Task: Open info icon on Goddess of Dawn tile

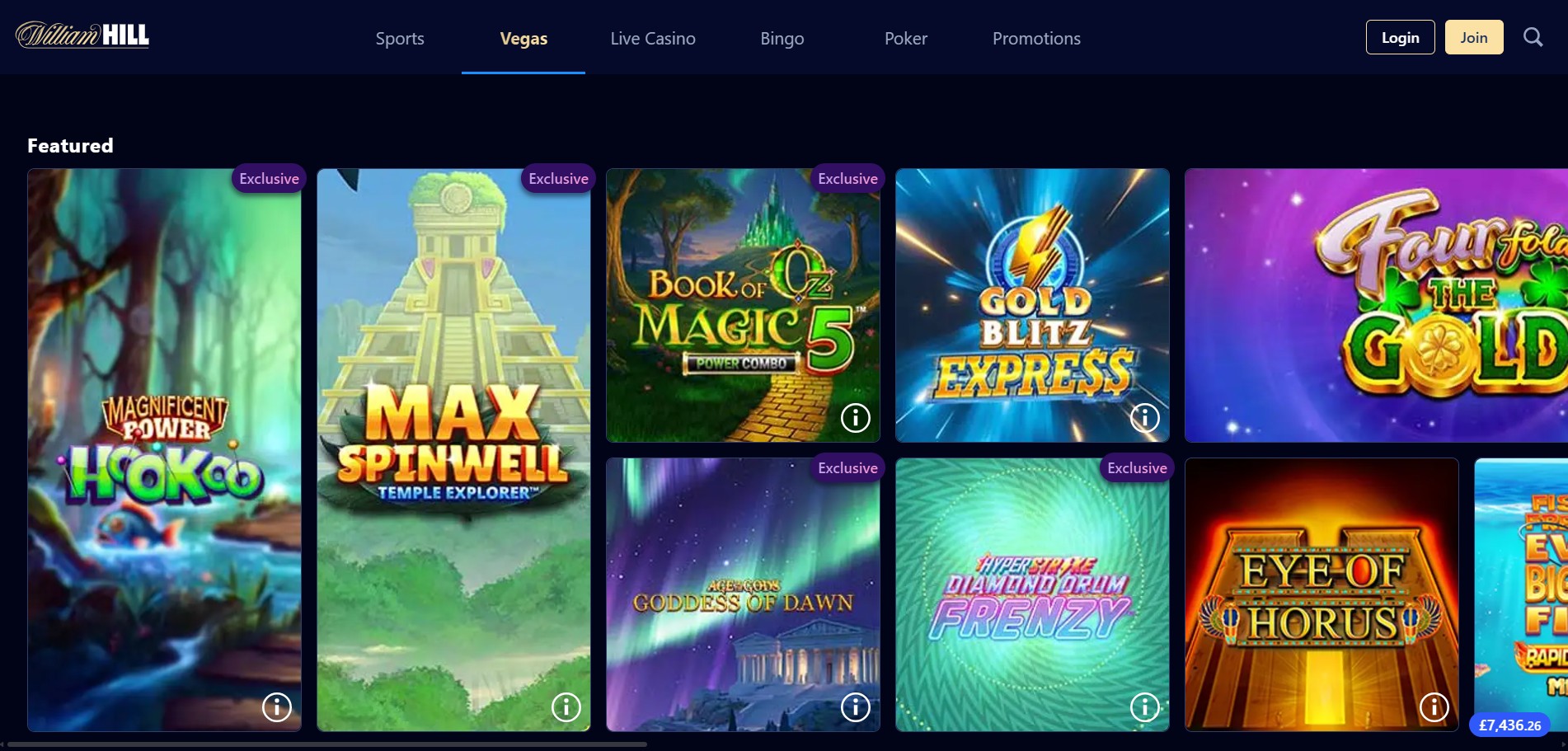Action: pos(856,706)
